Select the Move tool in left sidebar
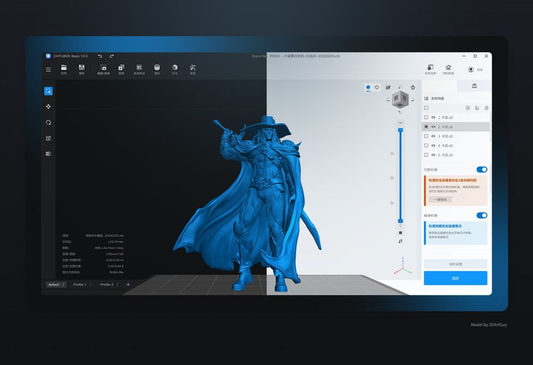 click(x=48, y=107)
